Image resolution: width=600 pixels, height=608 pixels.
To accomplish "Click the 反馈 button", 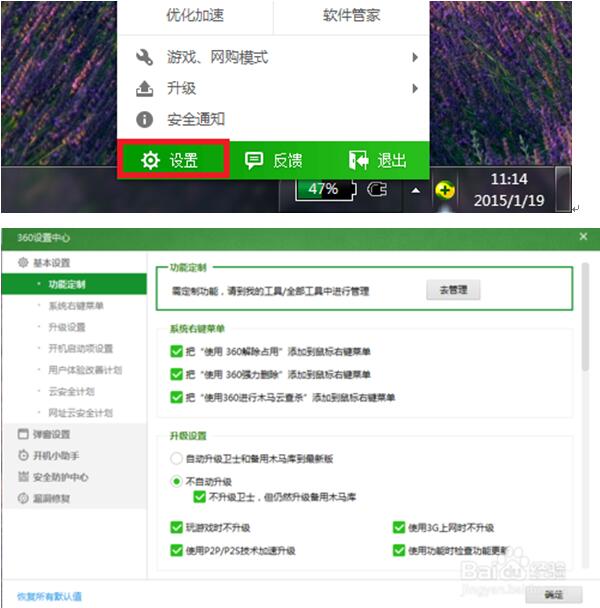I will pyautogui.click(x=274, y=160).
